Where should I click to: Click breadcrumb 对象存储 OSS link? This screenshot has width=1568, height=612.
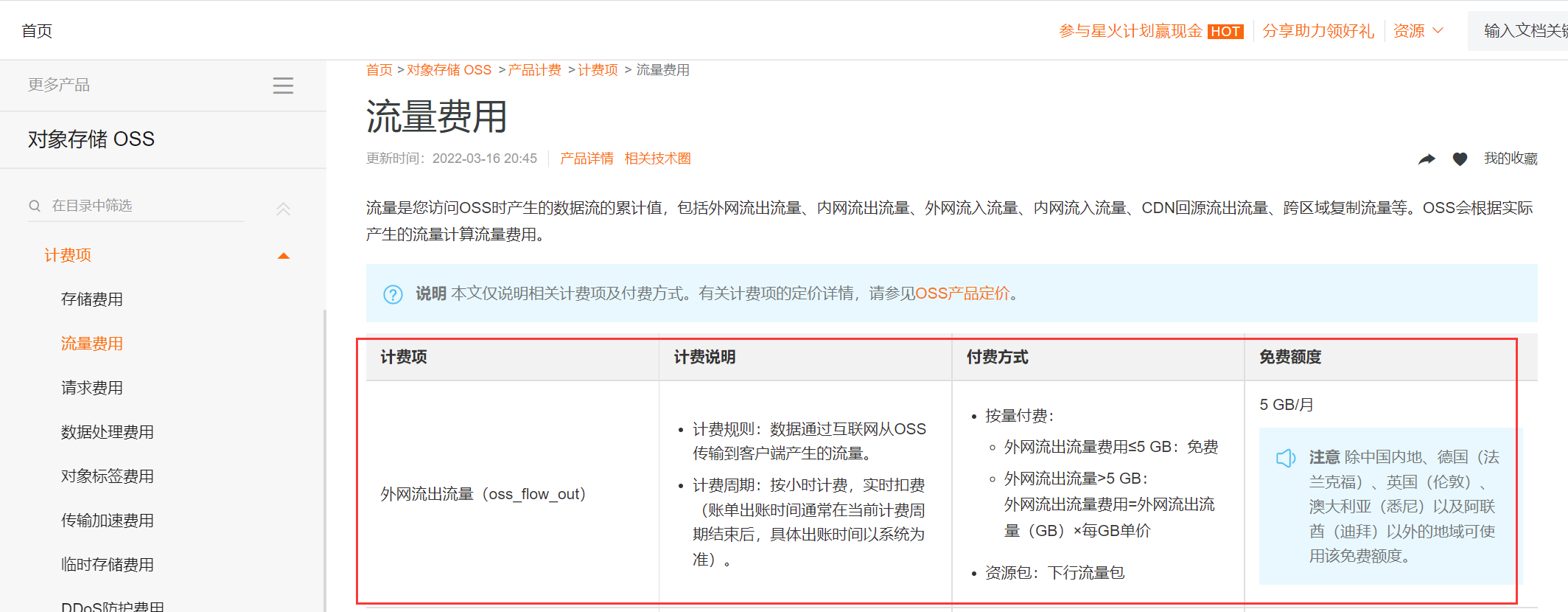449,70
